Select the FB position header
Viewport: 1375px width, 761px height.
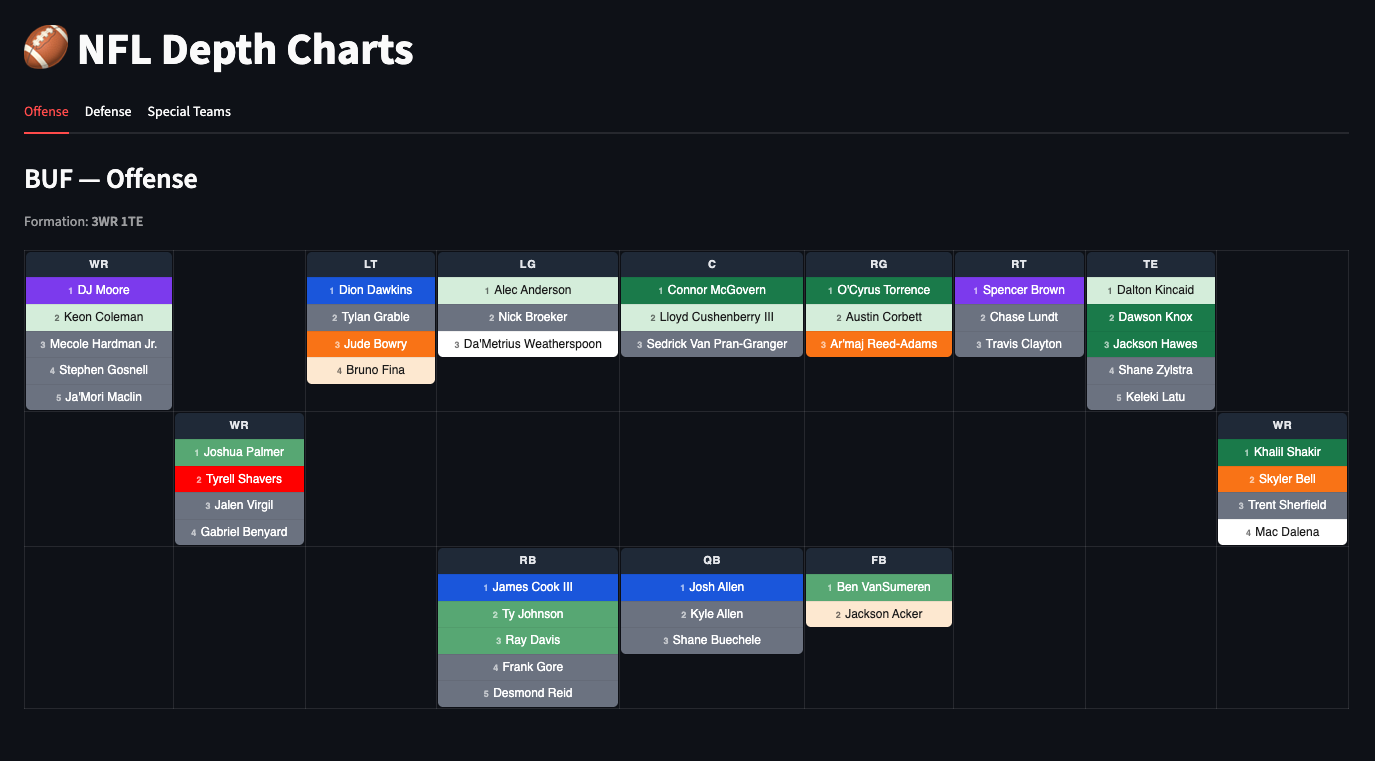pyautogui.click(x=879, y=561)
